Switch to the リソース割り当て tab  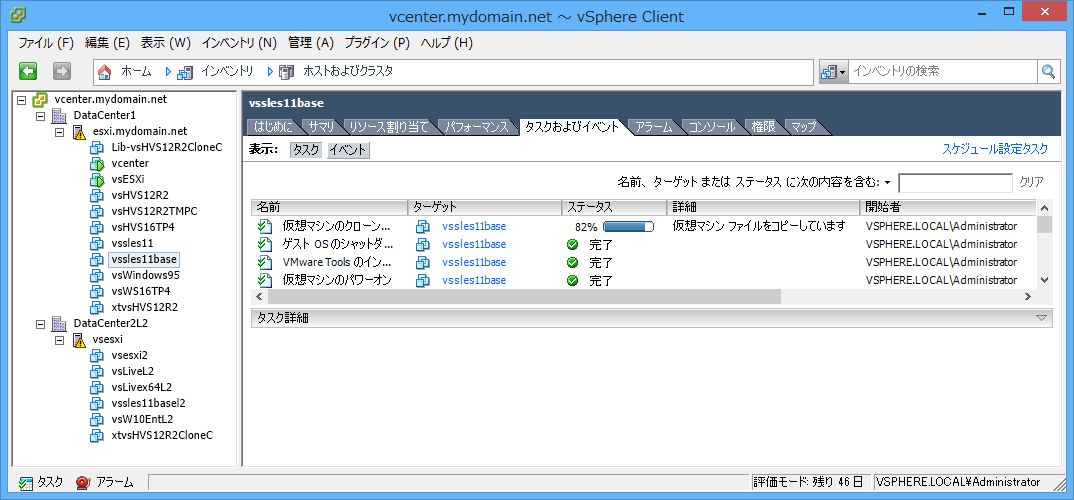tap(388, 127)
